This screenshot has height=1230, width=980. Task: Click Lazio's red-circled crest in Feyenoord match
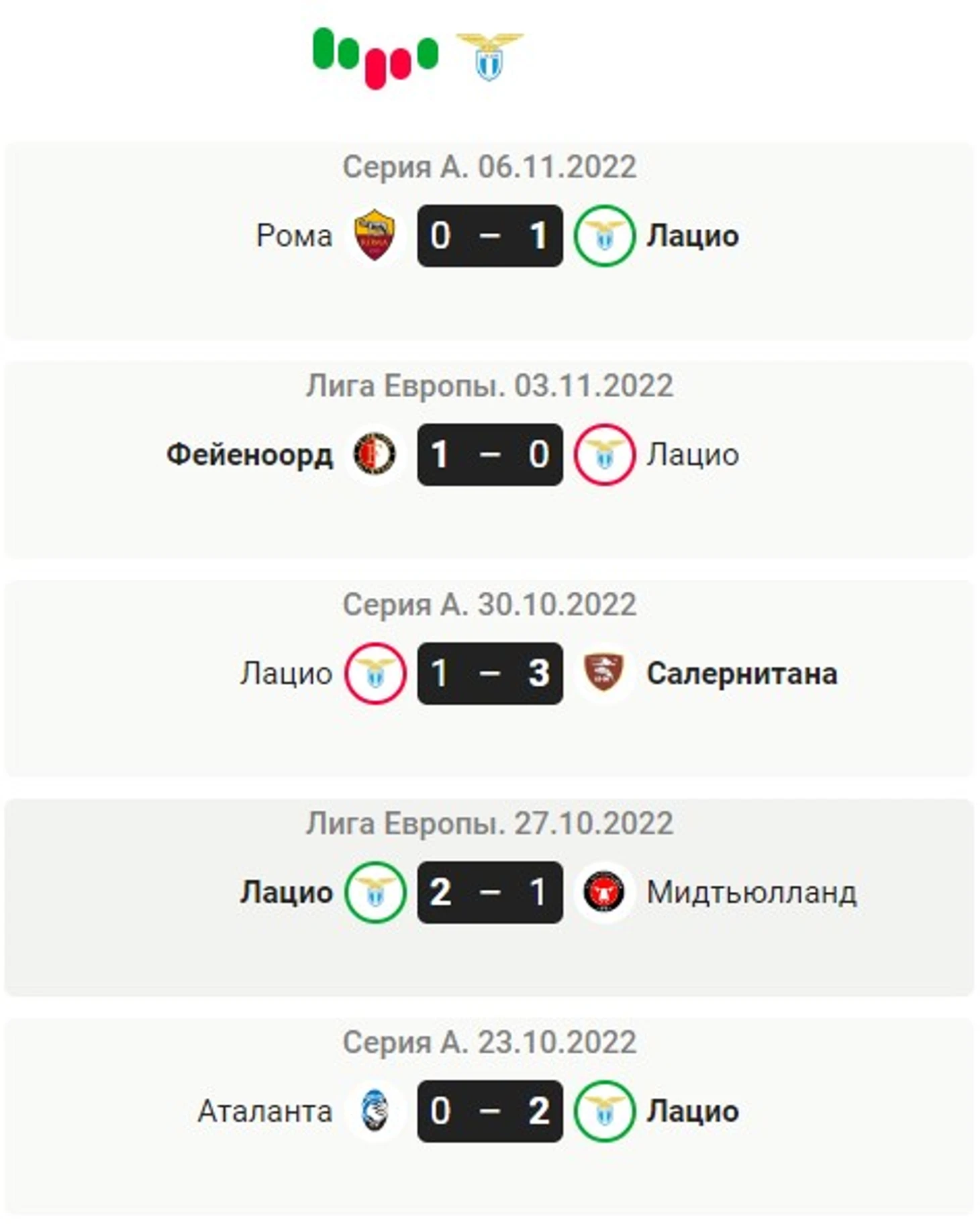(604, 454)
